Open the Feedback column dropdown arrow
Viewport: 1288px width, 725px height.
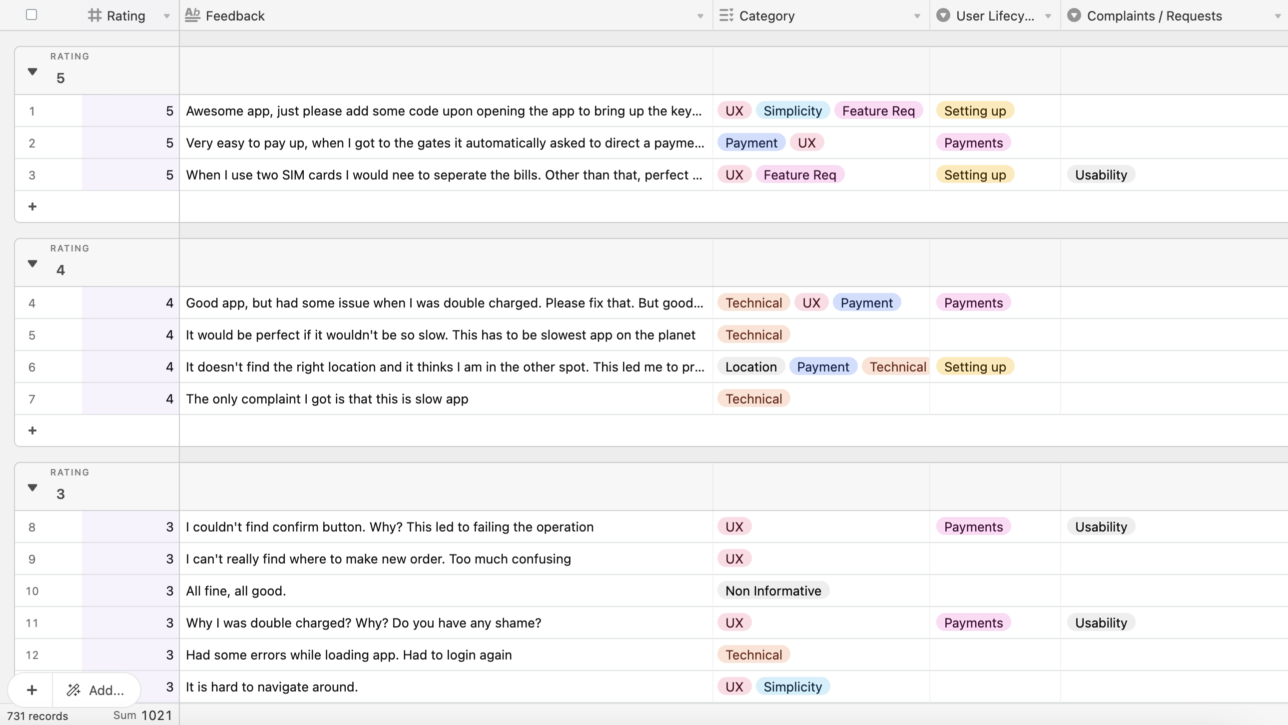700,16
